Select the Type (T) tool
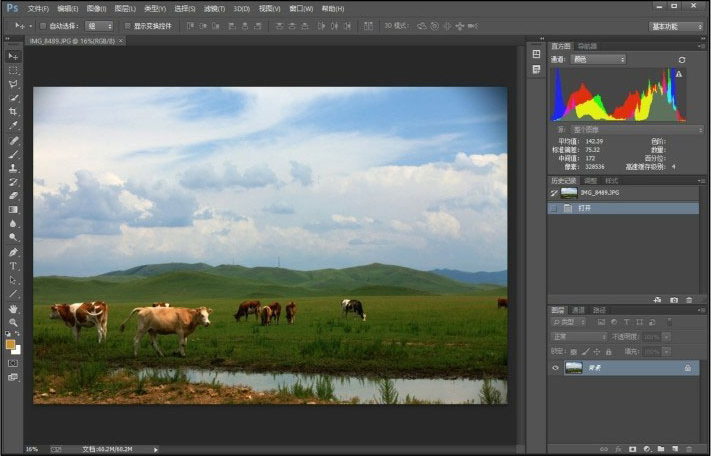 tap(14, 266)
